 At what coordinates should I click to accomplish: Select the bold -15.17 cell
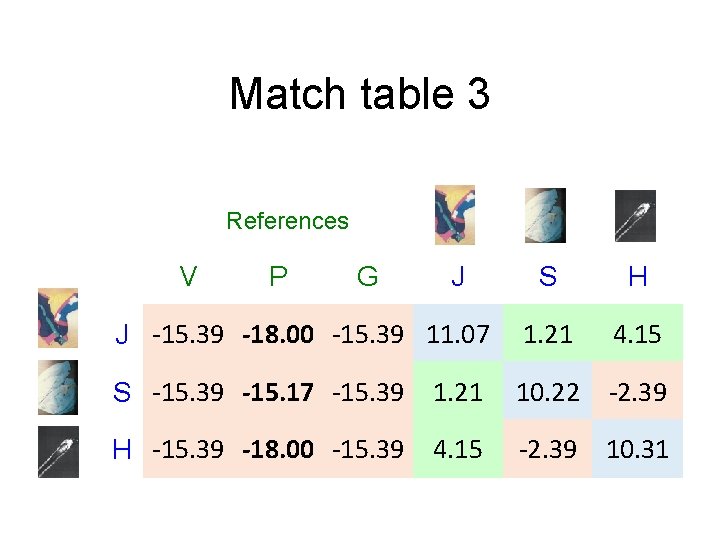point(278,392)
